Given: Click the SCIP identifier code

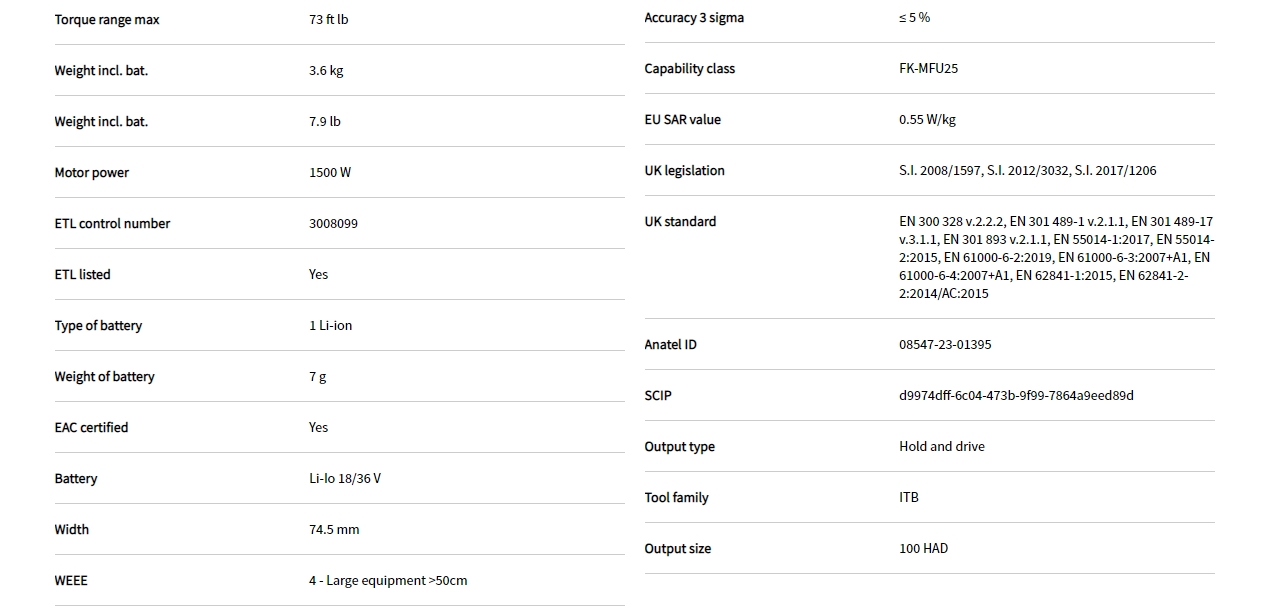Looking at the screenshot, I should tap(1016, 396).
